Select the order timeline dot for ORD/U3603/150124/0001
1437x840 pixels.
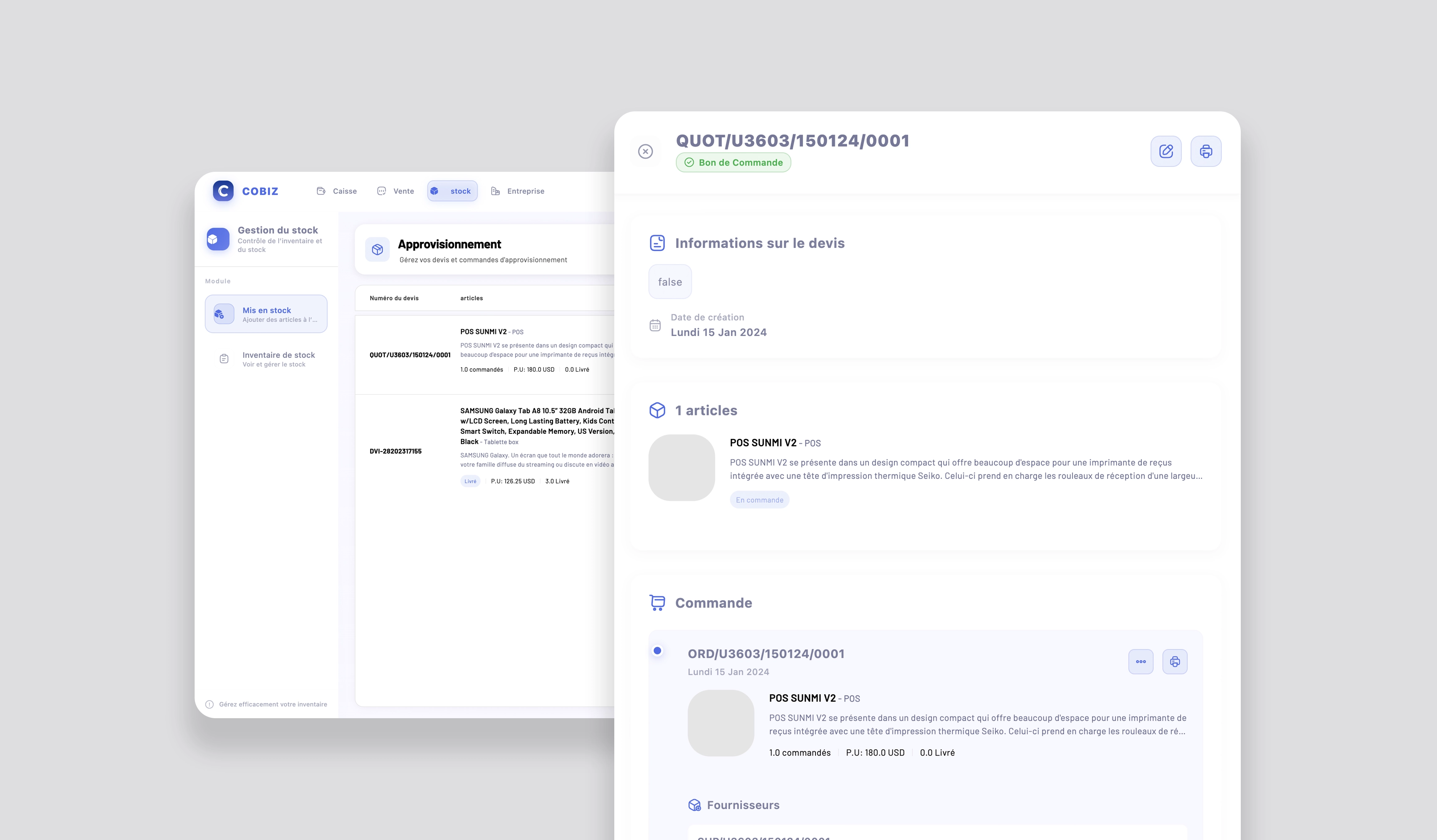pyautogui.click(x=658, y=650)
